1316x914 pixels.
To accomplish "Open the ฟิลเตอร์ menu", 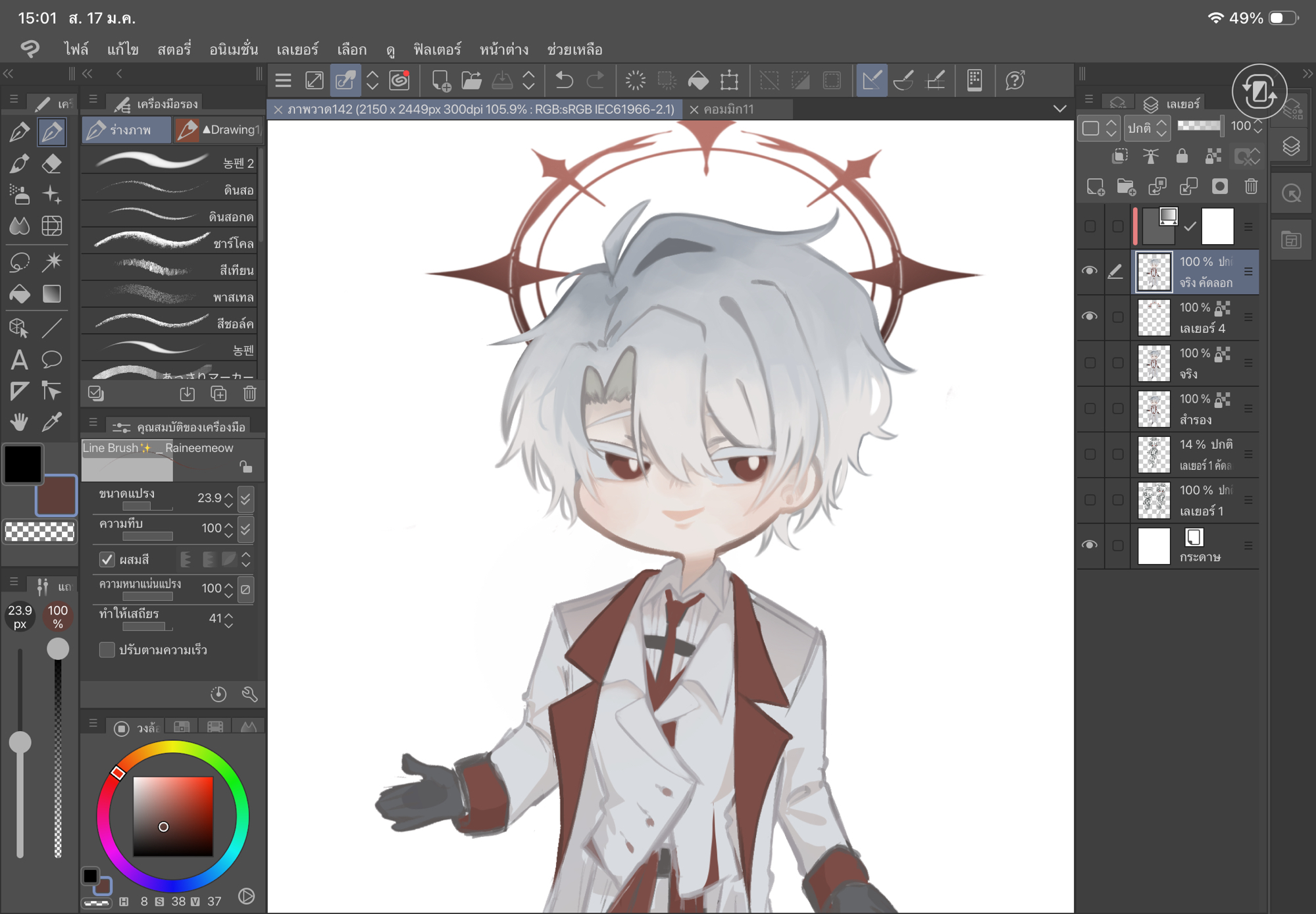I will [x=437, y=49].
